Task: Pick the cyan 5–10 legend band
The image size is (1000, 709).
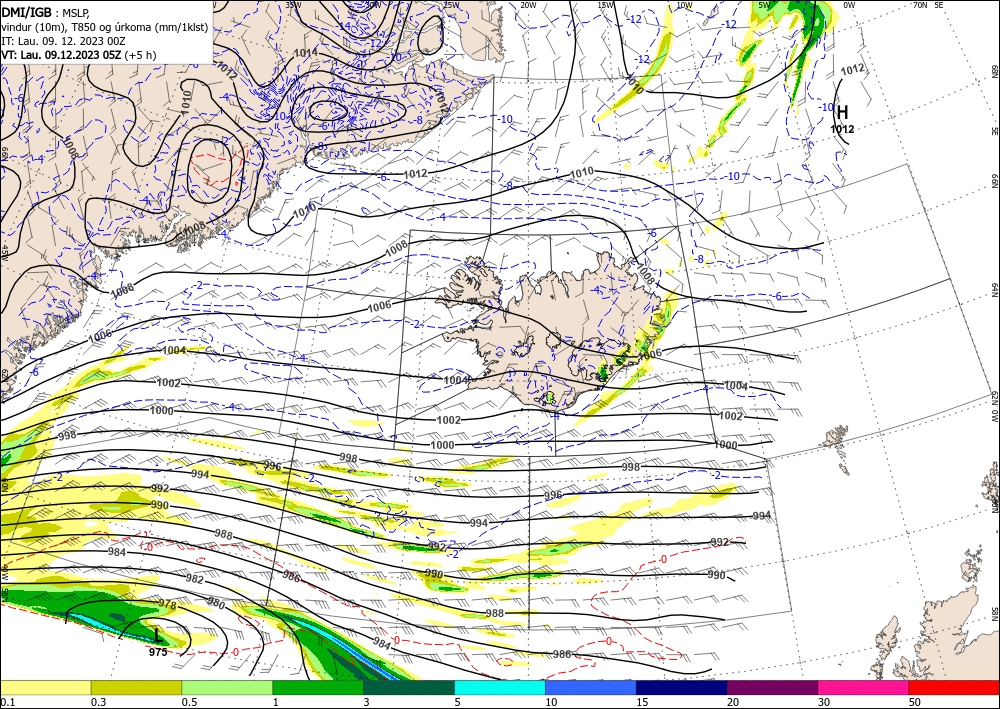Action: [x=500, y=687]
